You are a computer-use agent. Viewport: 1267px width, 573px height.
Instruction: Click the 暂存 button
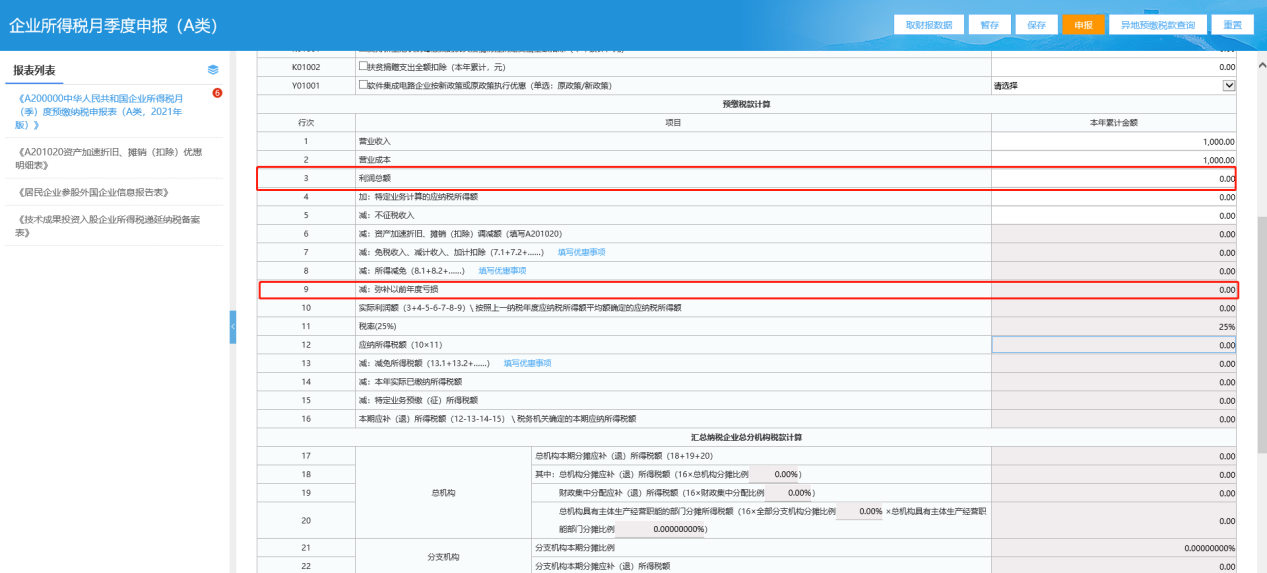[989, 25]
